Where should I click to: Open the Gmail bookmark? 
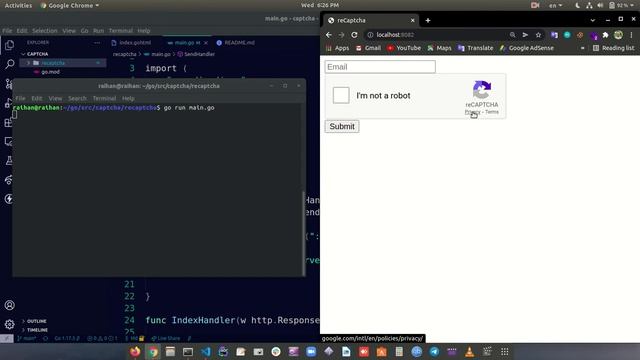[369, 48]
